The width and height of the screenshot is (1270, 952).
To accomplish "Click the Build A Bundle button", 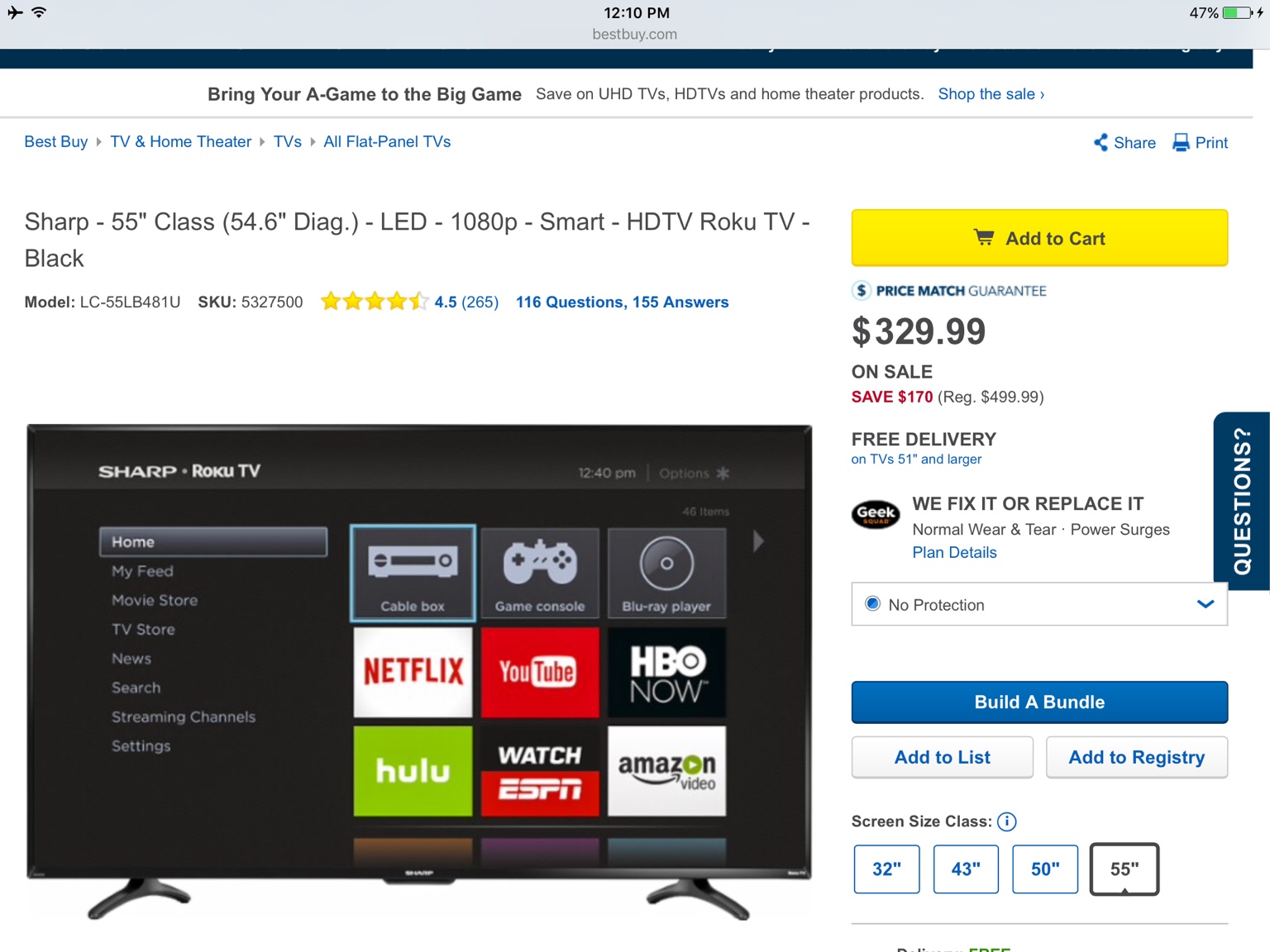I will click(1039, 702).
